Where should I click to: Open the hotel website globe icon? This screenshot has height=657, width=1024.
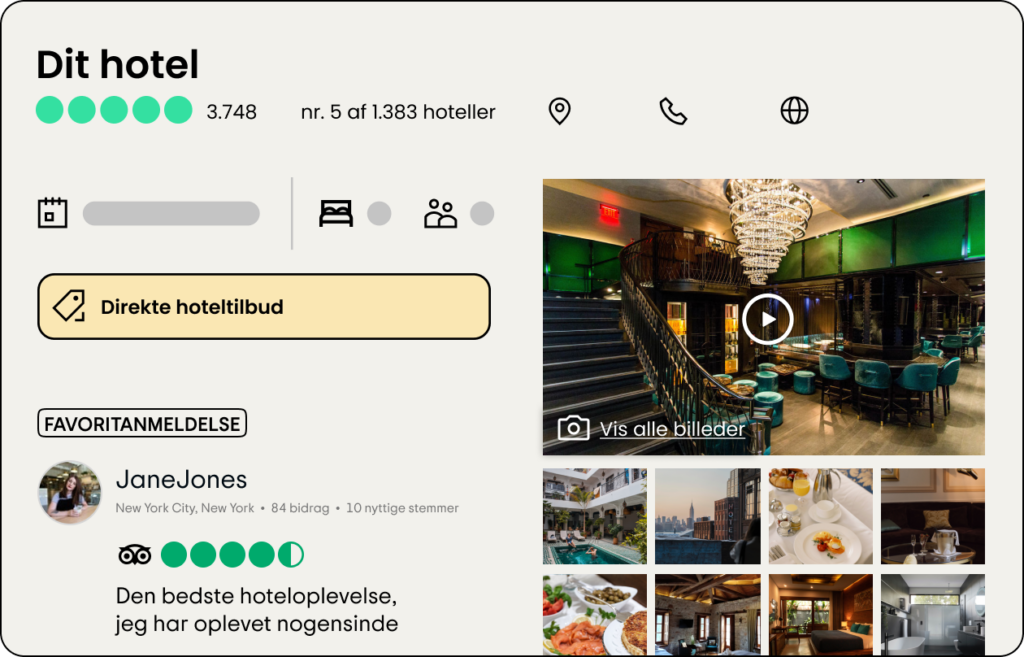pyautogui.click(x=794, y=110)
